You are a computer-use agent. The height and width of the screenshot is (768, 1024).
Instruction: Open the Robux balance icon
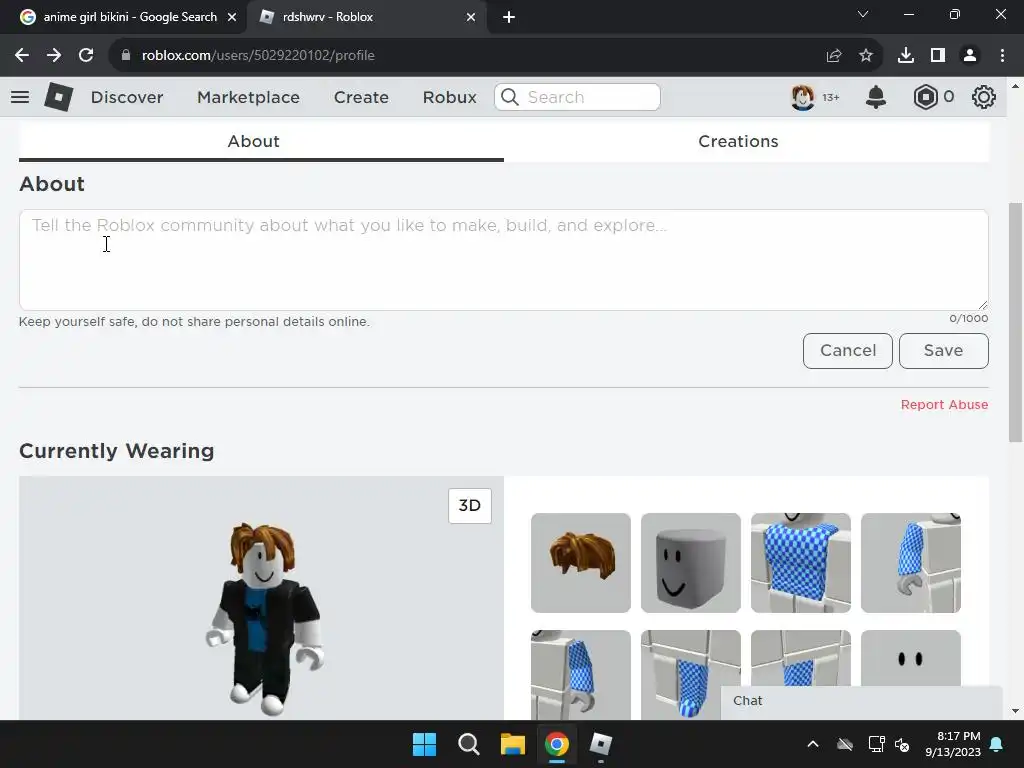point(925,97)
